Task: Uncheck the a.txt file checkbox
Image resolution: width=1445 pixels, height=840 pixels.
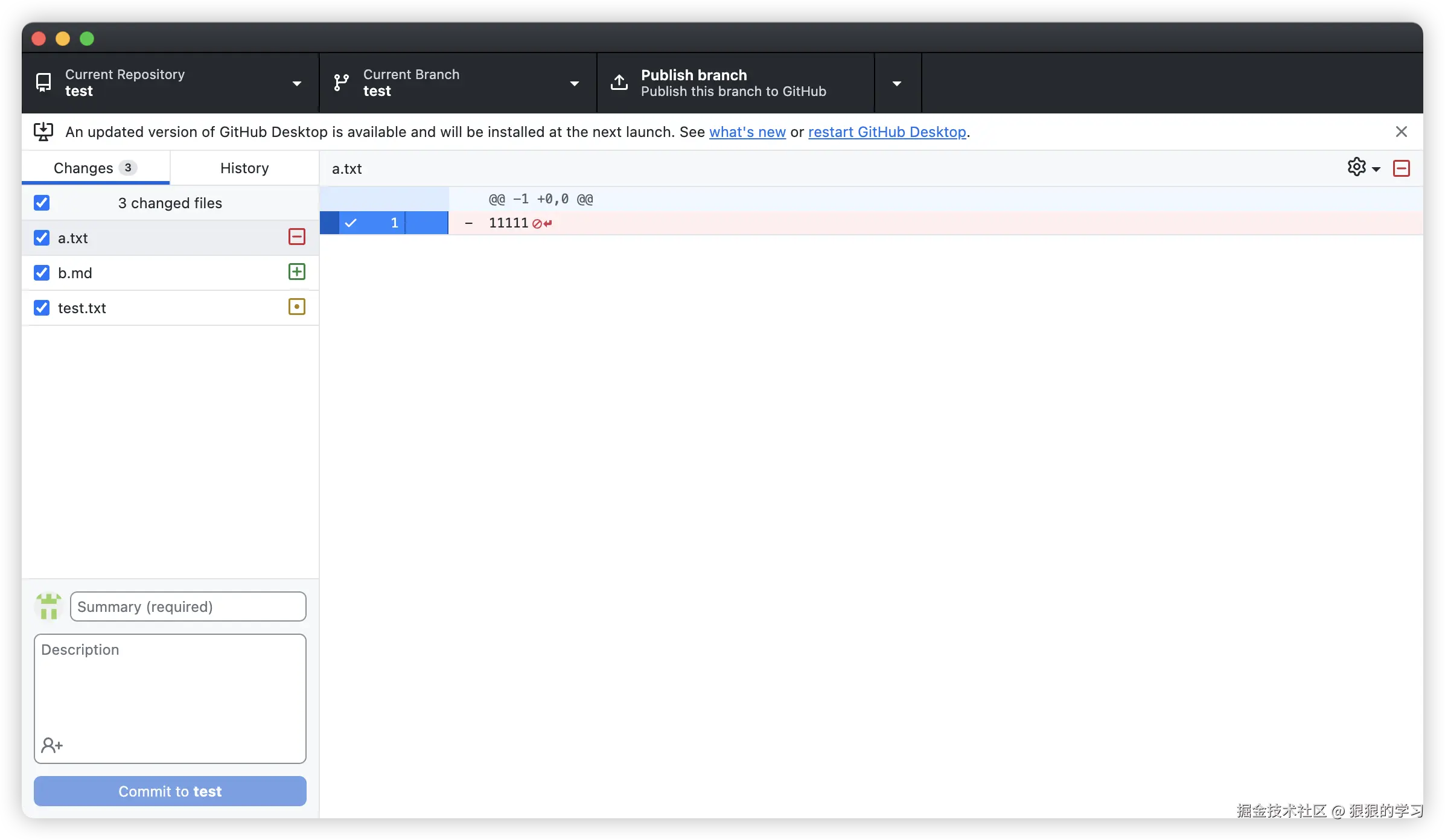Action: 42,238
